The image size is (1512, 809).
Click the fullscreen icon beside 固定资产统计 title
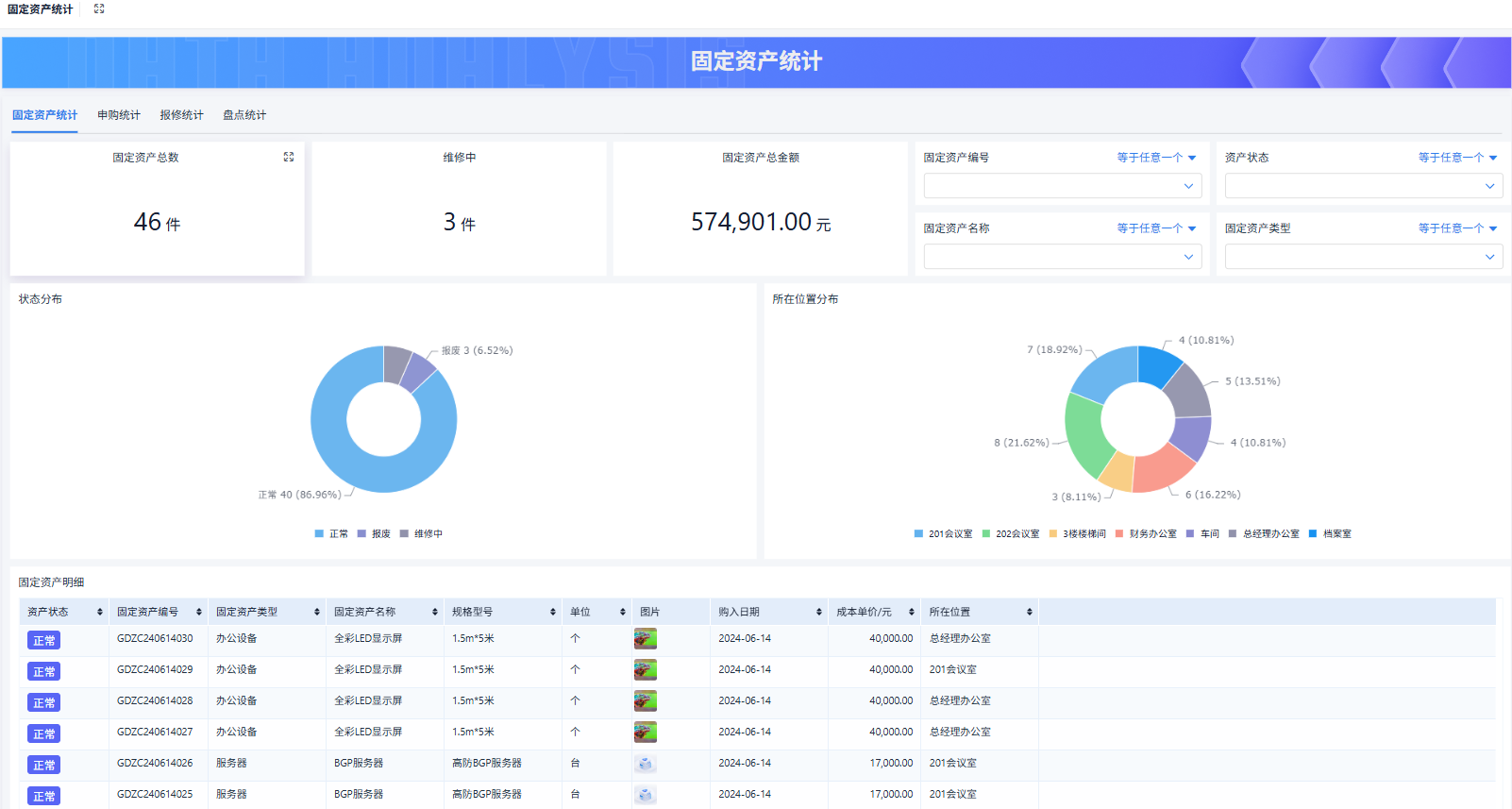99,8
